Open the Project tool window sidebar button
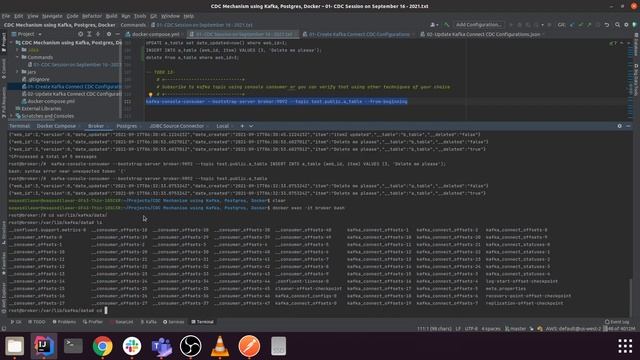640x360 pixels. click(x=4, y=42)
